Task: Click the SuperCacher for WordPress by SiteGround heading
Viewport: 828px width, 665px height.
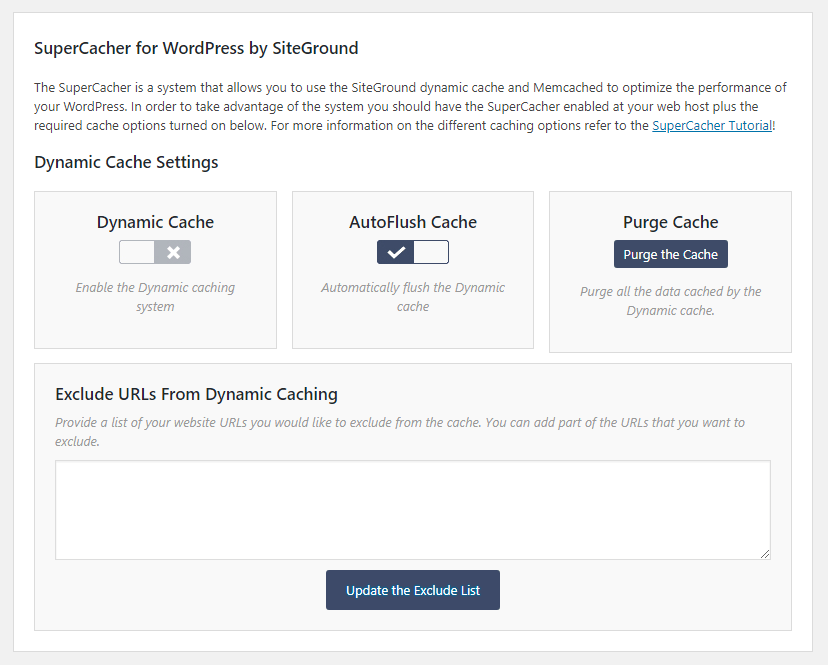Action: 196,48
